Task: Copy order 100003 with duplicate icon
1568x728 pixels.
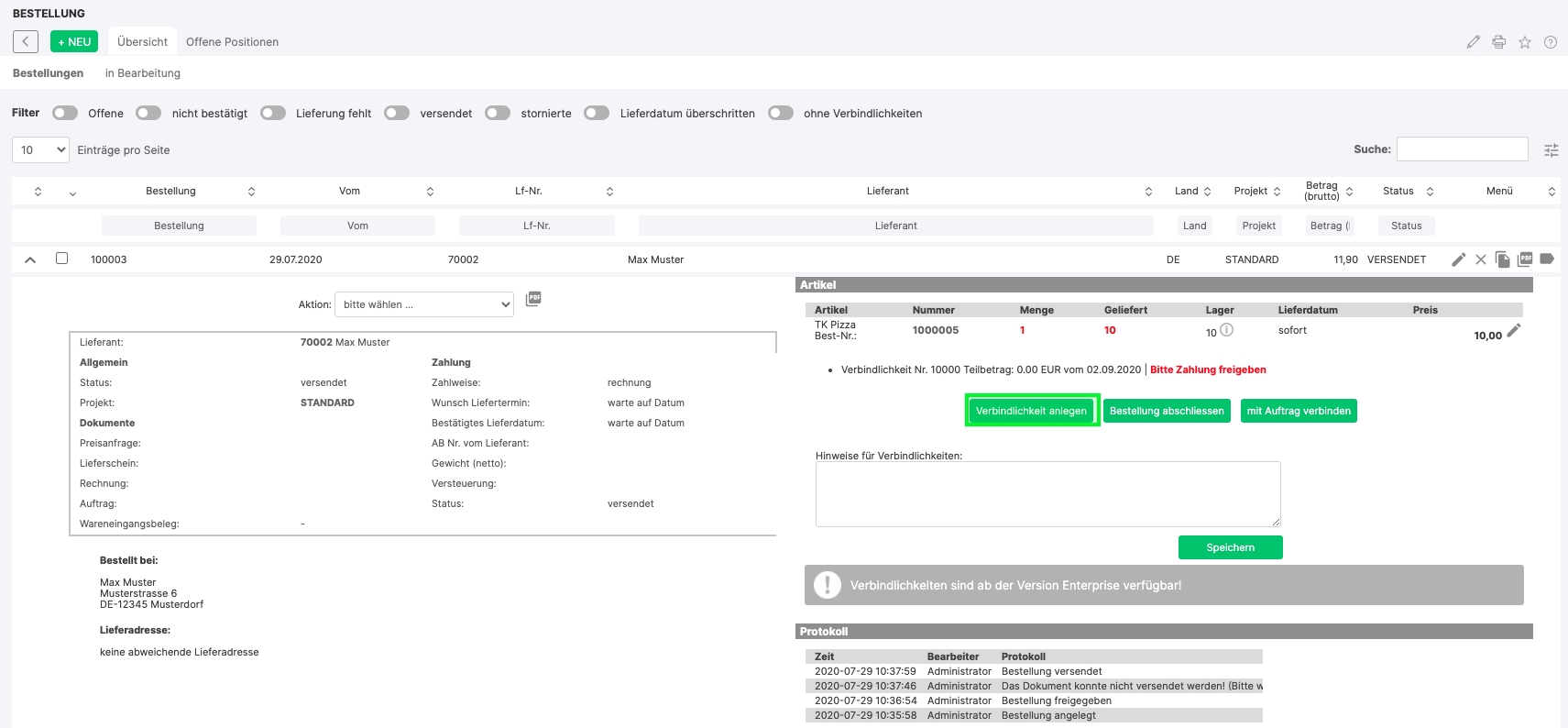Action: point(1503,259)
